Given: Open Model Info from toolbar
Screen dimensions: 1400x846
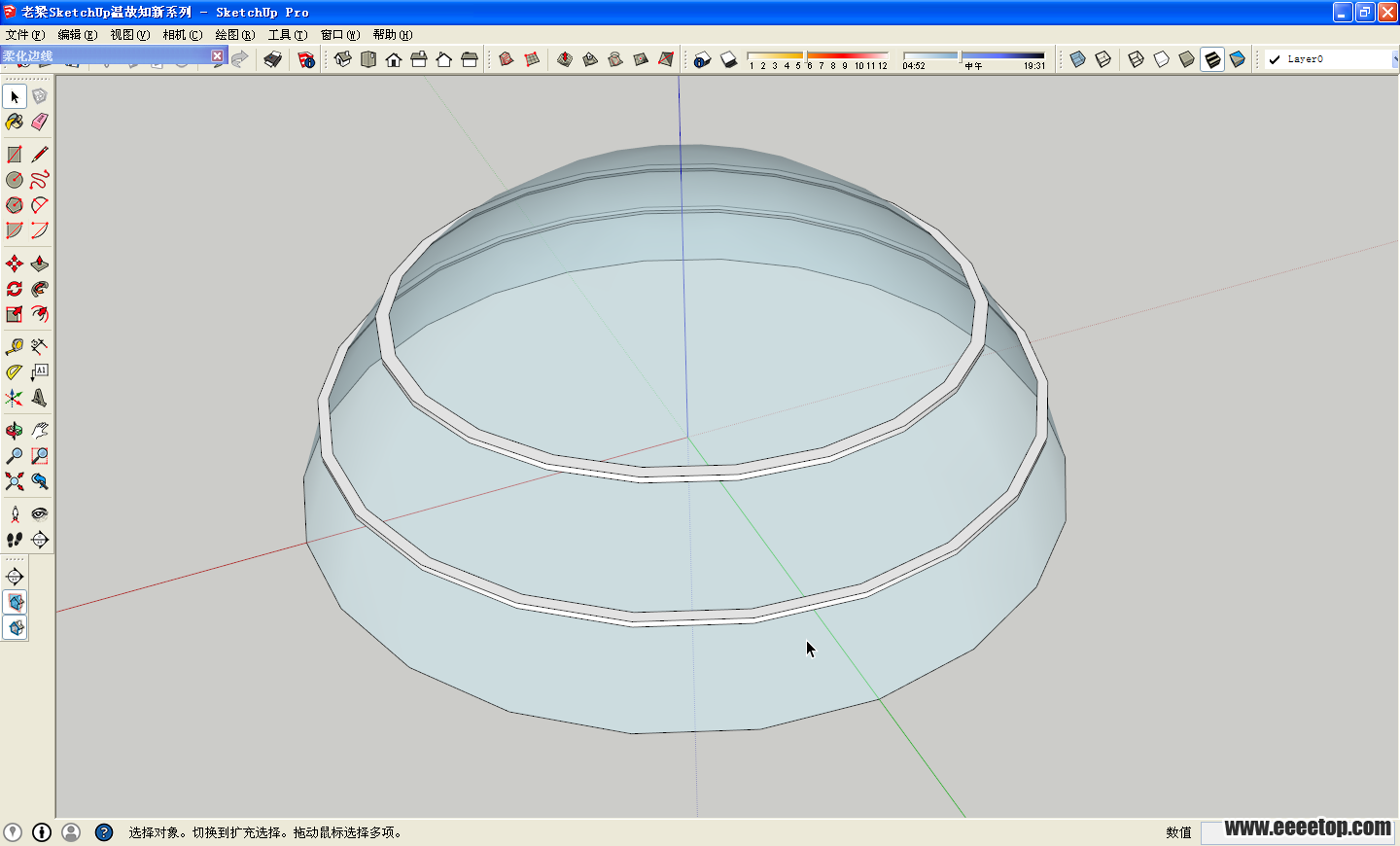Looking at the screenshot, I should click(x=306, y=59).
